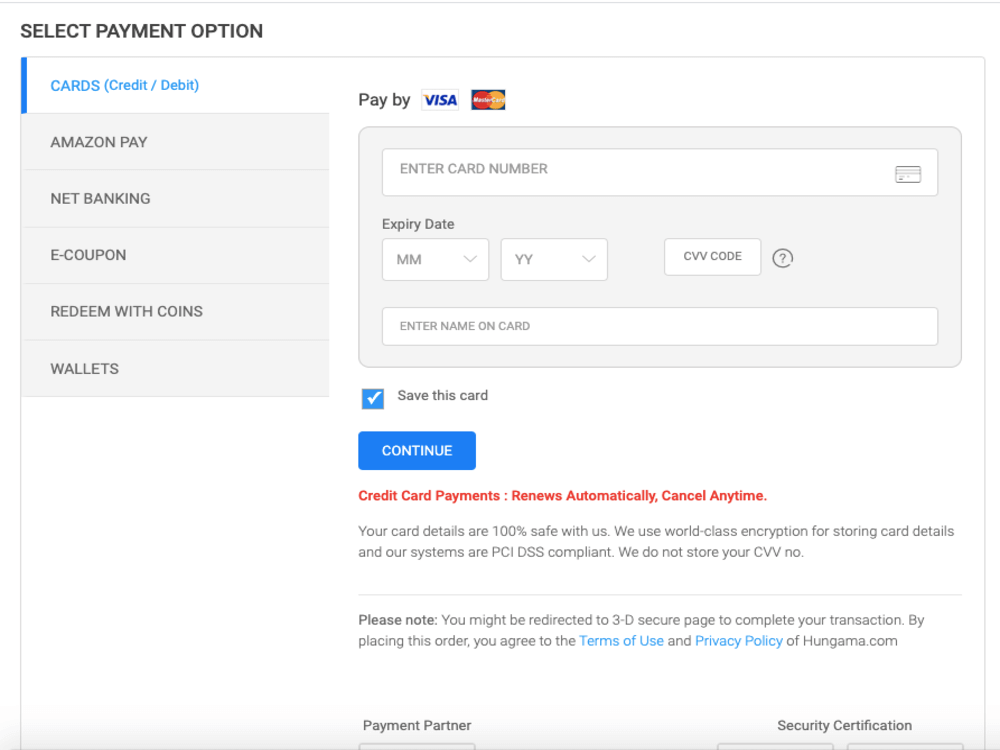Open the YY expiry year dropdown
This screenshot has height=750, width=1000.
coord(554,259)
